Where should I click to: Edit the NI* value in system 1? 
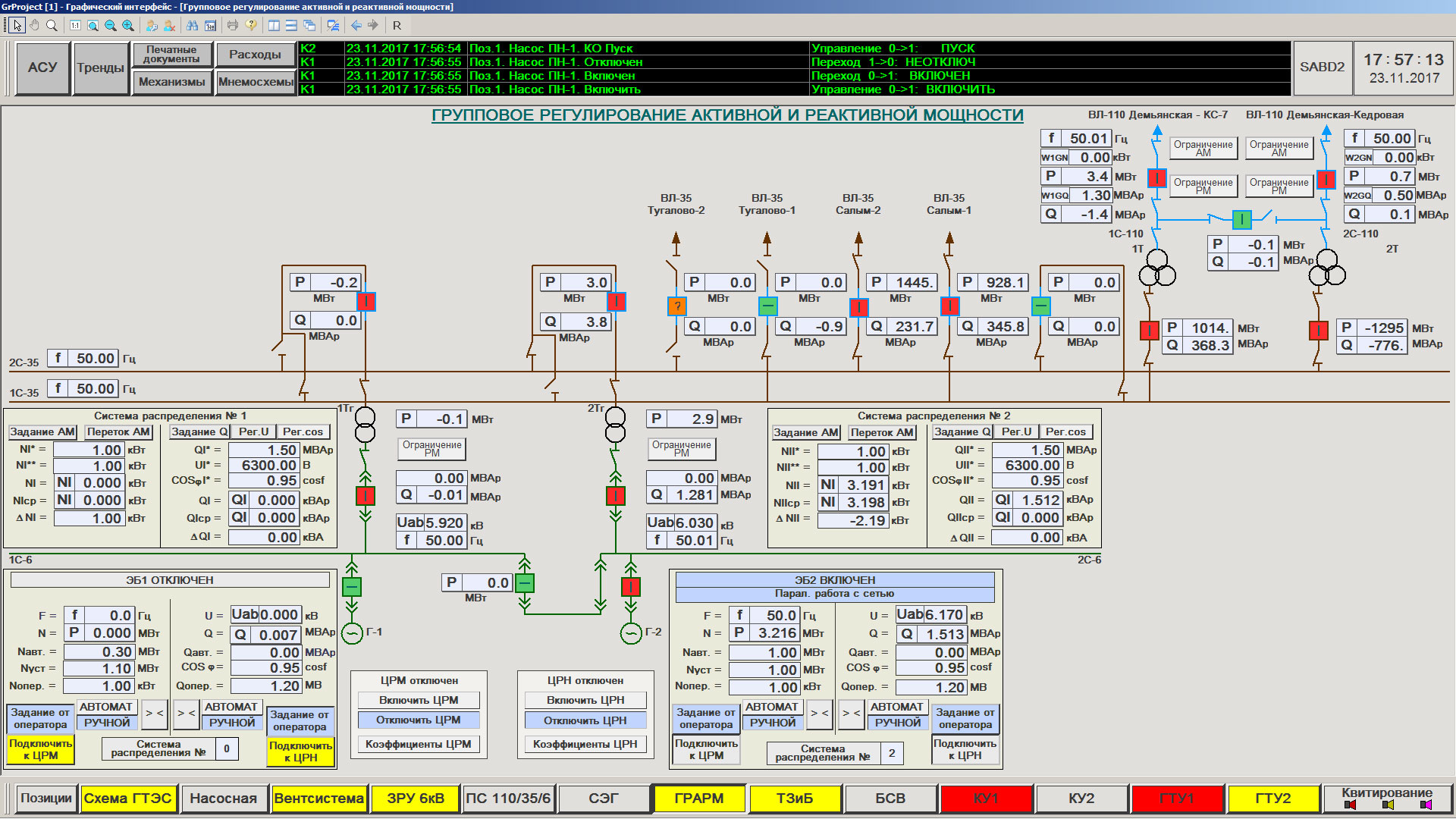click(x=89, y=450)
